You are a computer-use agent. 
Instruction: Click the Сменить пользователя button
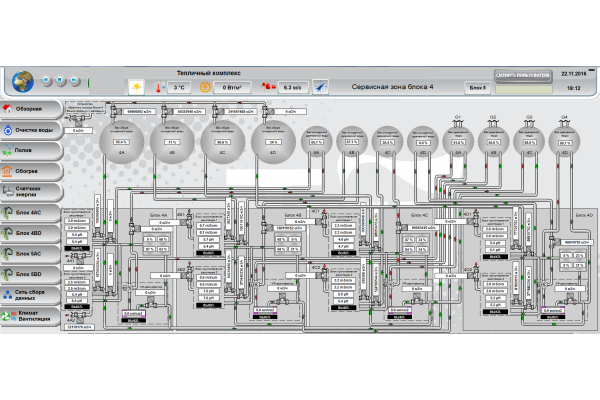click(523, 75)
